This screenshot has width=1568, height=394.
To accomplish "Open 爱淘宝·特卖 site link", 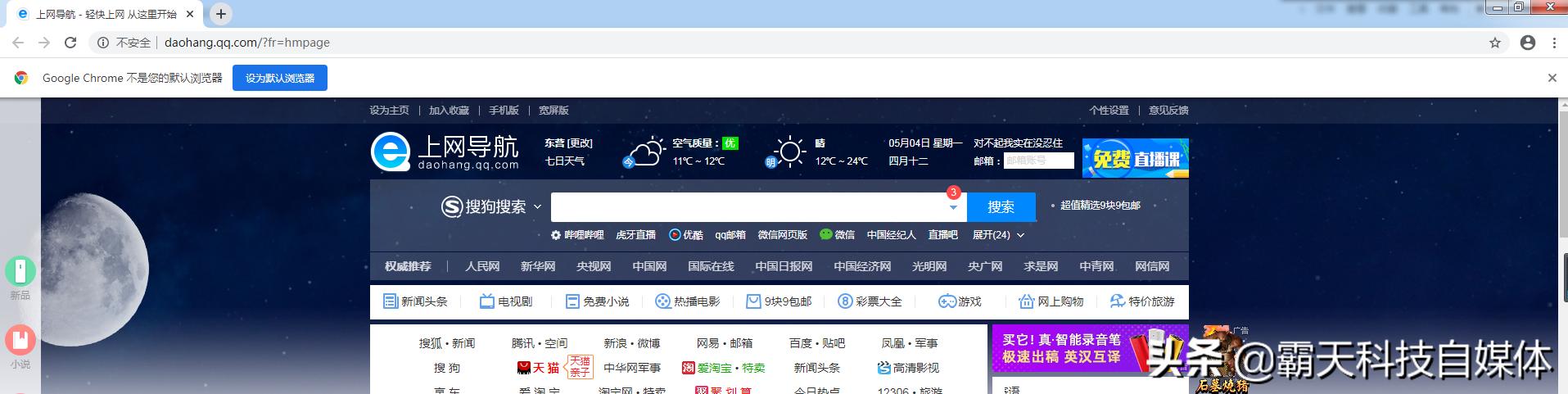I will 724,368.
